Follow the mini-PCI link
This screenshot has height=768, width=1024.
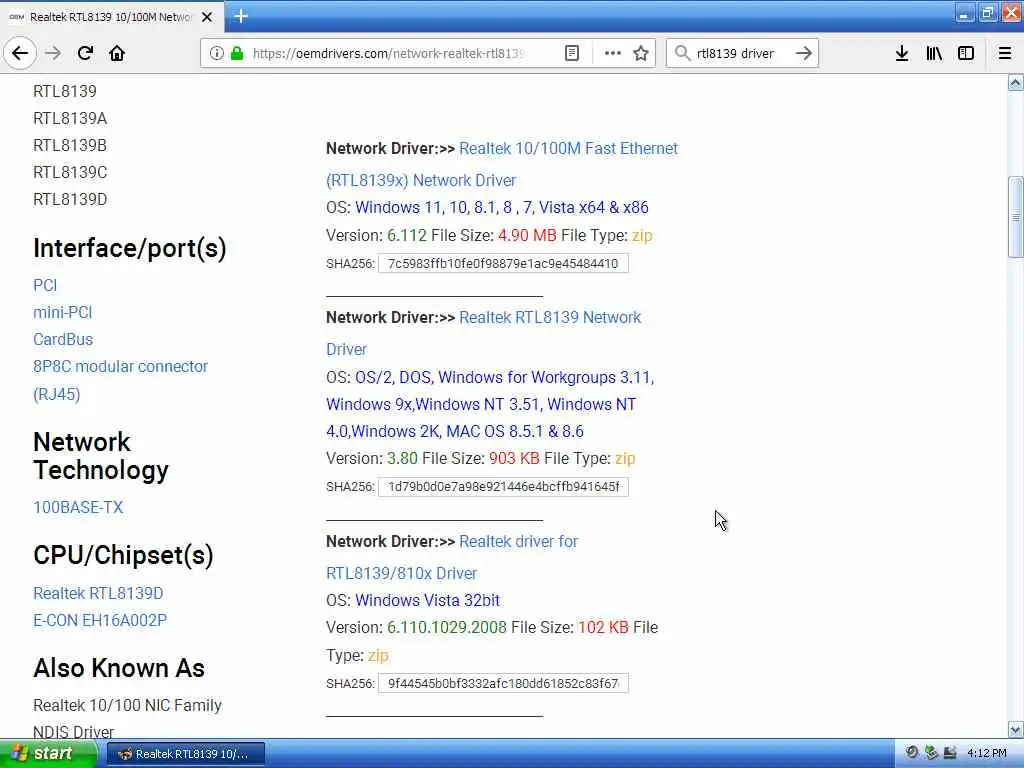coord(63,312)
